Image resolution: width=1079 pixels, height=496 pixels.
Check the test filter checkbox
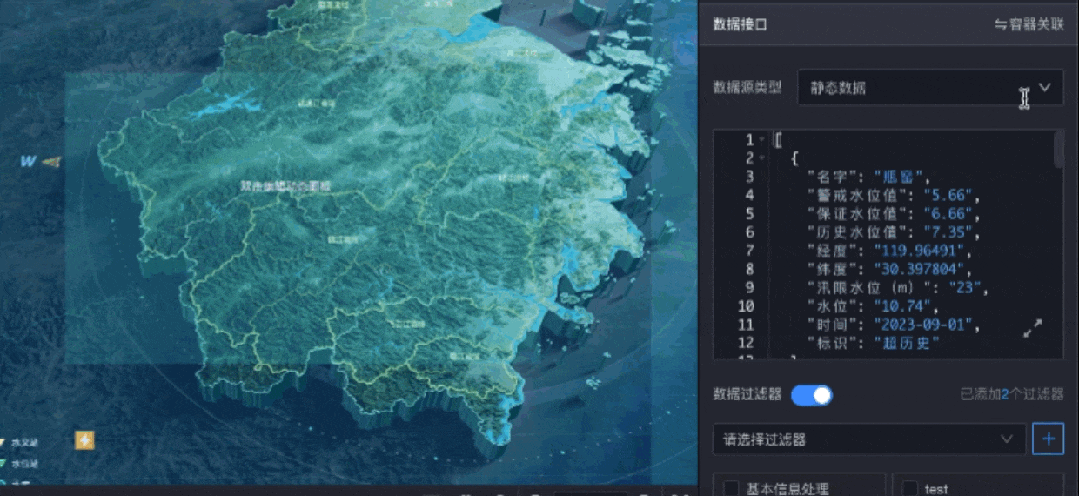coord(910,488)
